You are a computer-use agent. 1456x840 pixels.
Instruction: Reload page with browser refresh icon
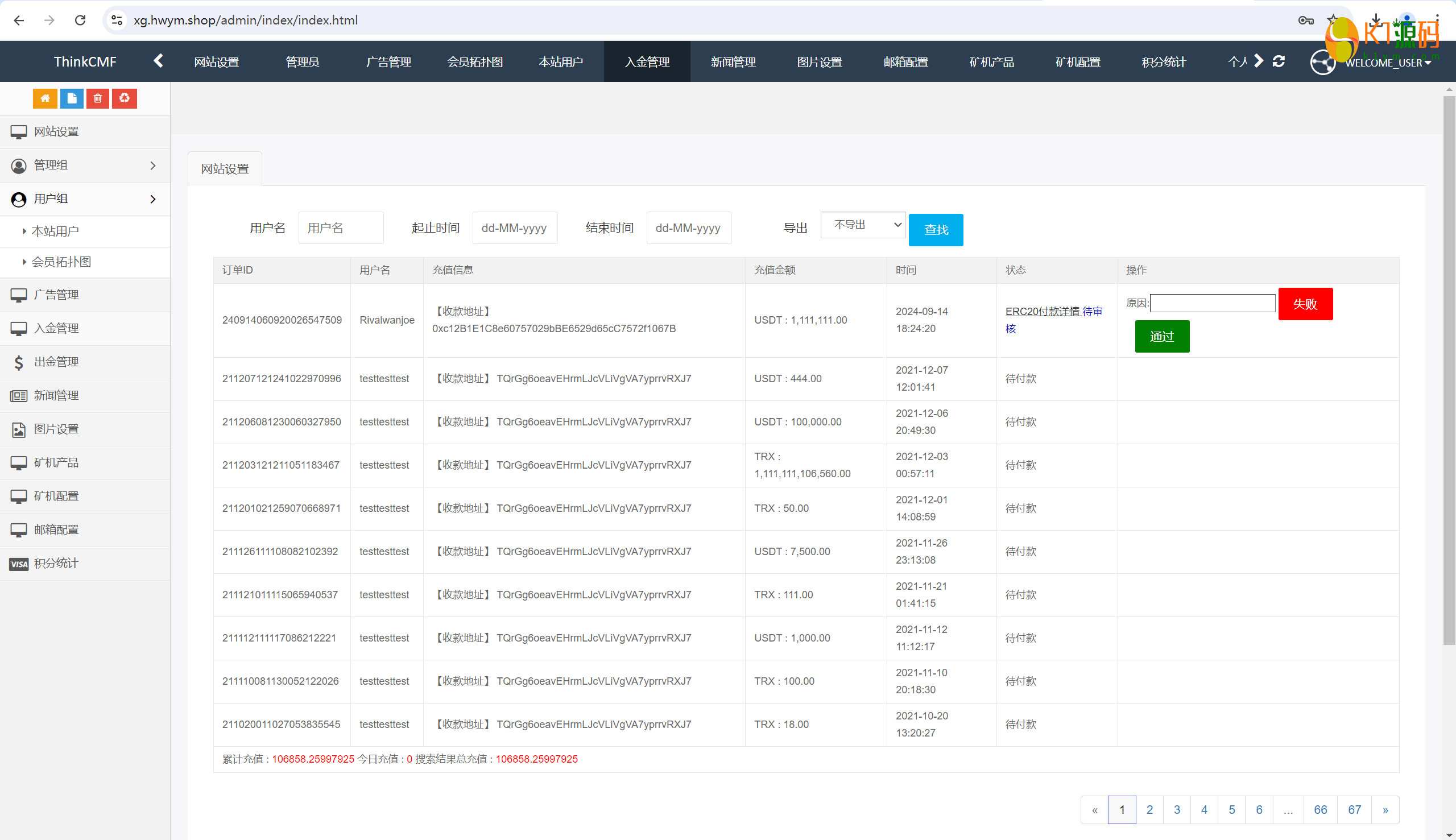coord(80,20)
